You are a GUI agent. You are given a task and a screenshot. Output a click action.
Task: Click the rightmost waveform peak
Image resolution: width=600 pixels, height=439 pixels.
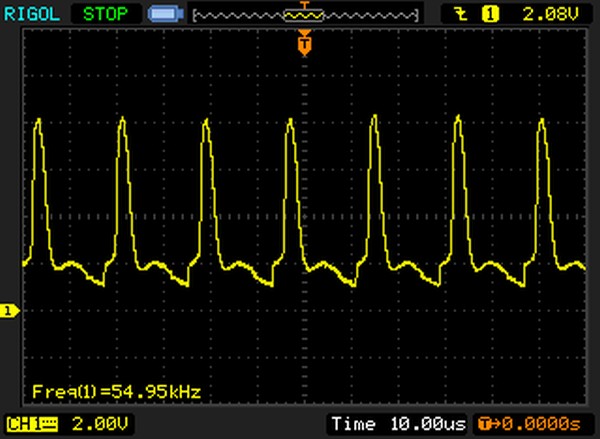(542, 121)
